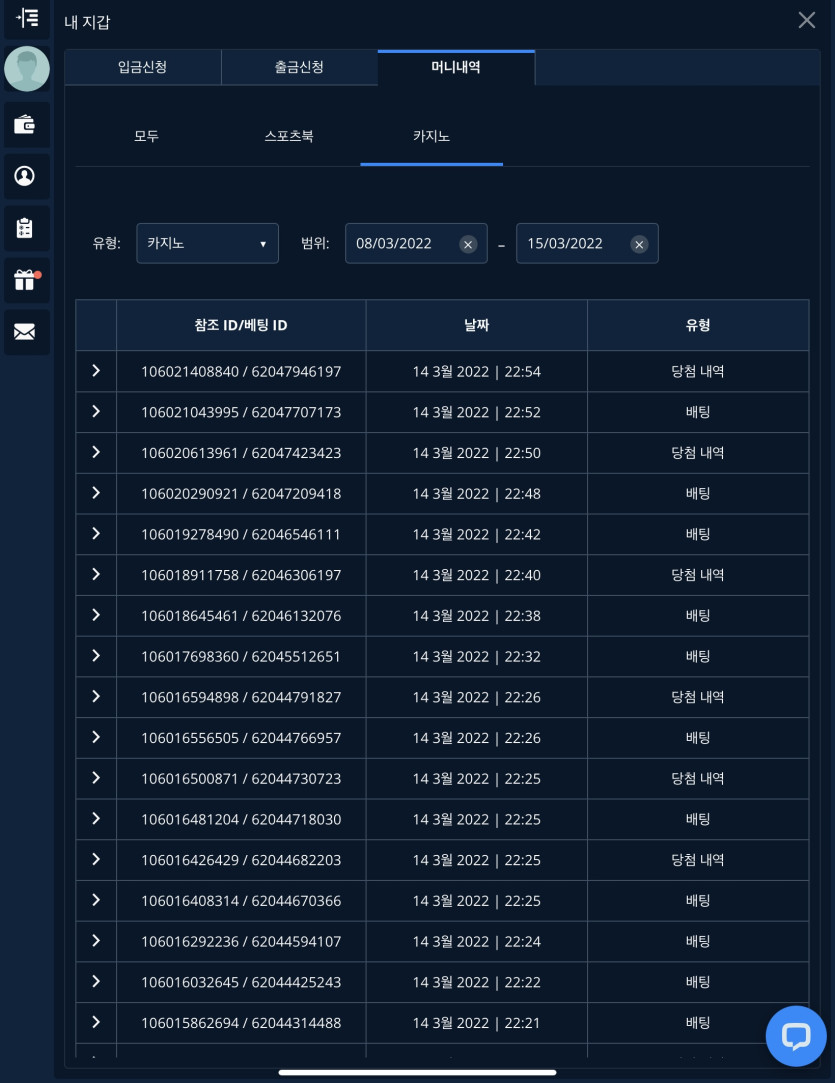
Task: Select date cell 14 3월 2022 | 22:32
Action: coord(477,657)
